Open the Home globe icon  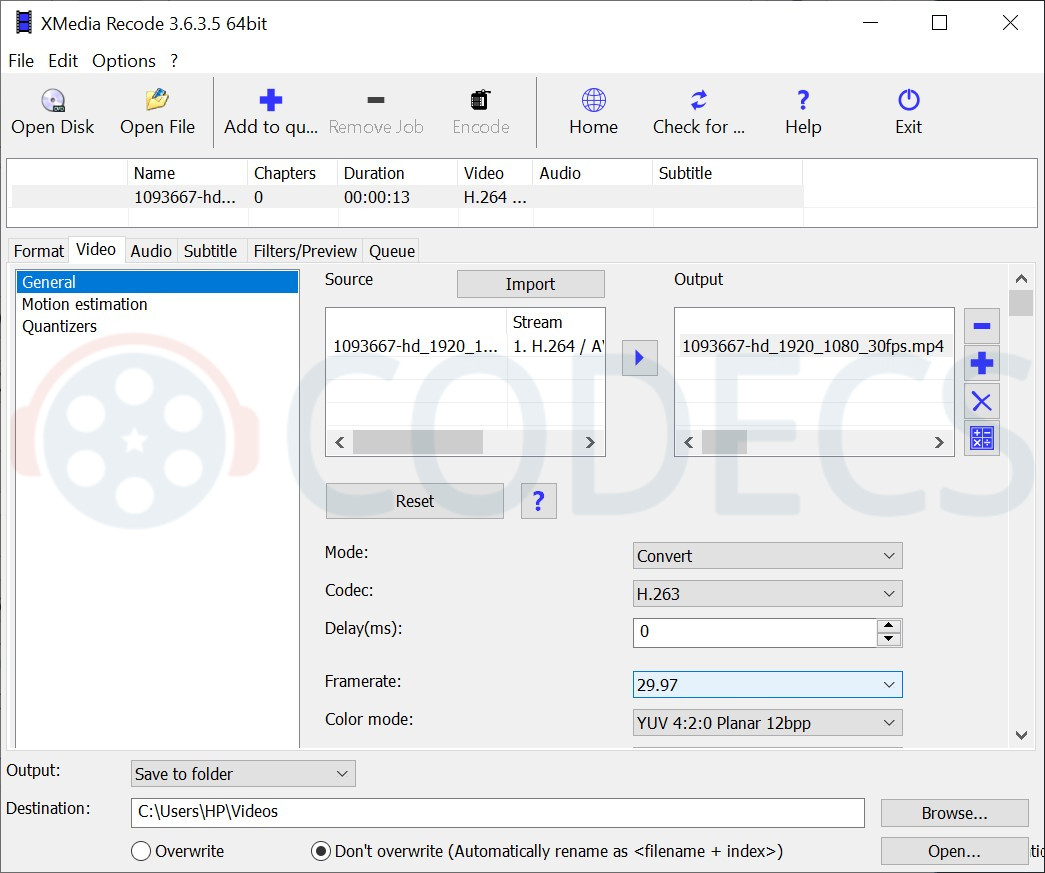coord(593,100)
